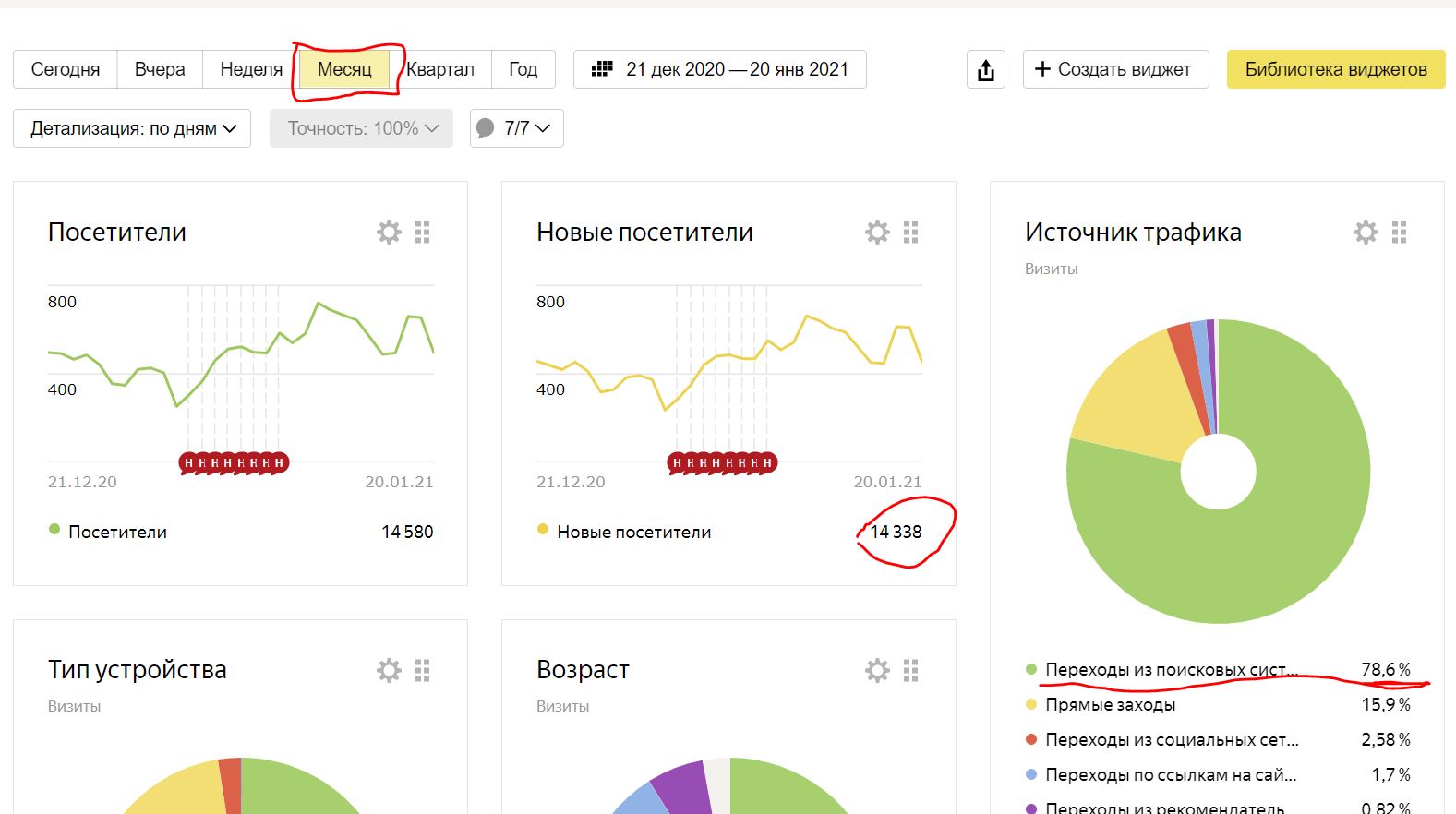Click Библиотека виджетов button
Screen dimensions: 1456x814
1335,69
